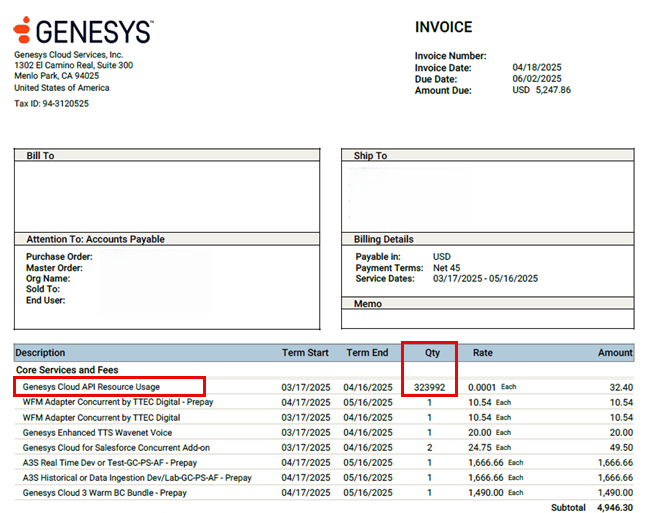650x513 pixels.
Task: Click the Subtotal amount 4,946.30
Action: click(613, 508)
